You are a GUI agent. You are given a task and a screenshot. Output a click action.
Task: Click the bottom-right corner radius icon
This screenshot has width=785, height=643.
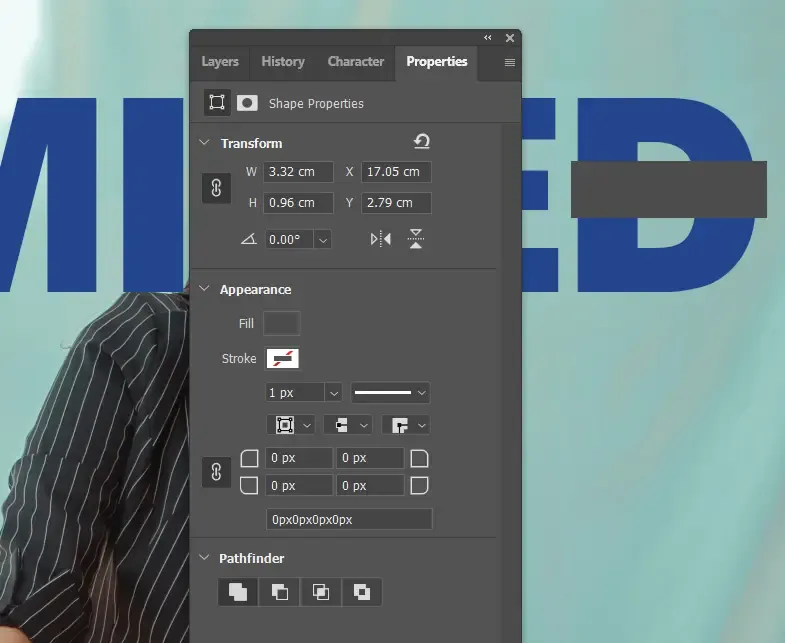(419, 485)
